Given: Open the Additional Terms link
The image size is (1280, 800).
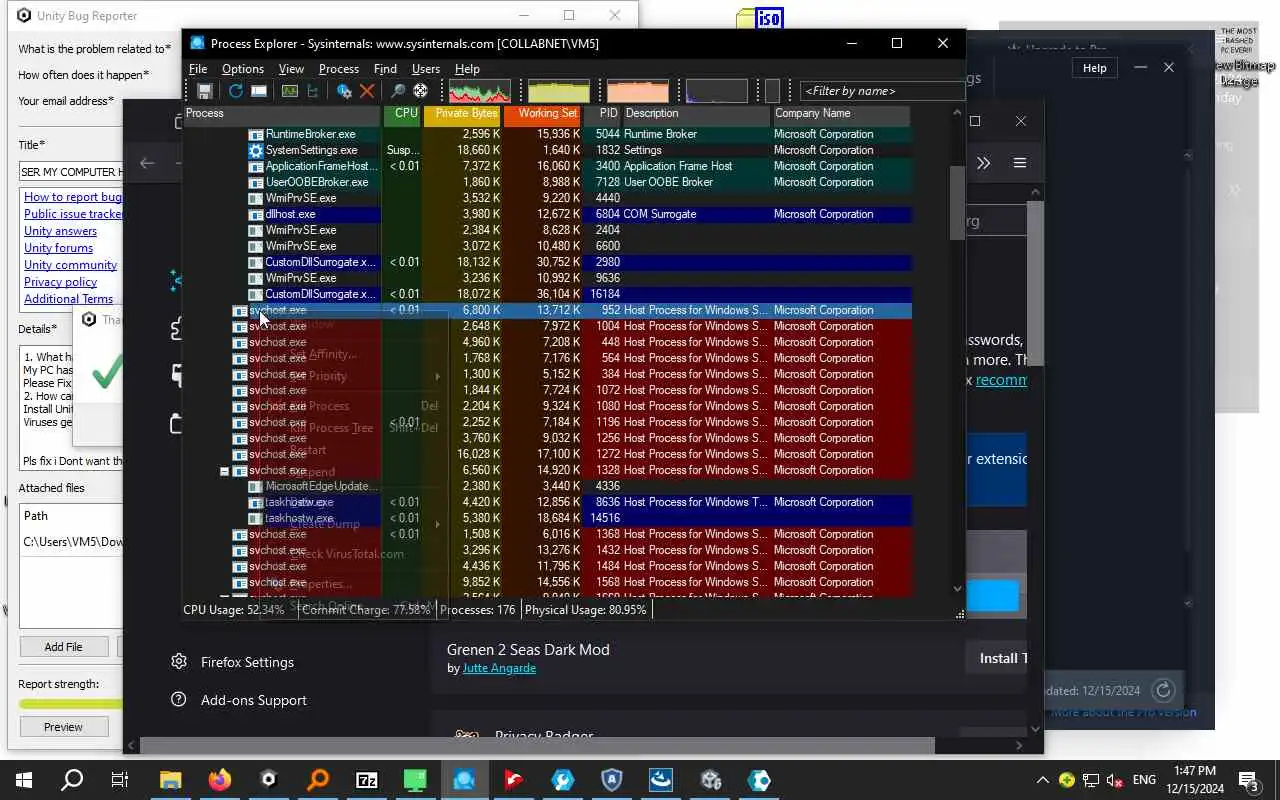Looking at the screenshot, I should pos(68,299).
